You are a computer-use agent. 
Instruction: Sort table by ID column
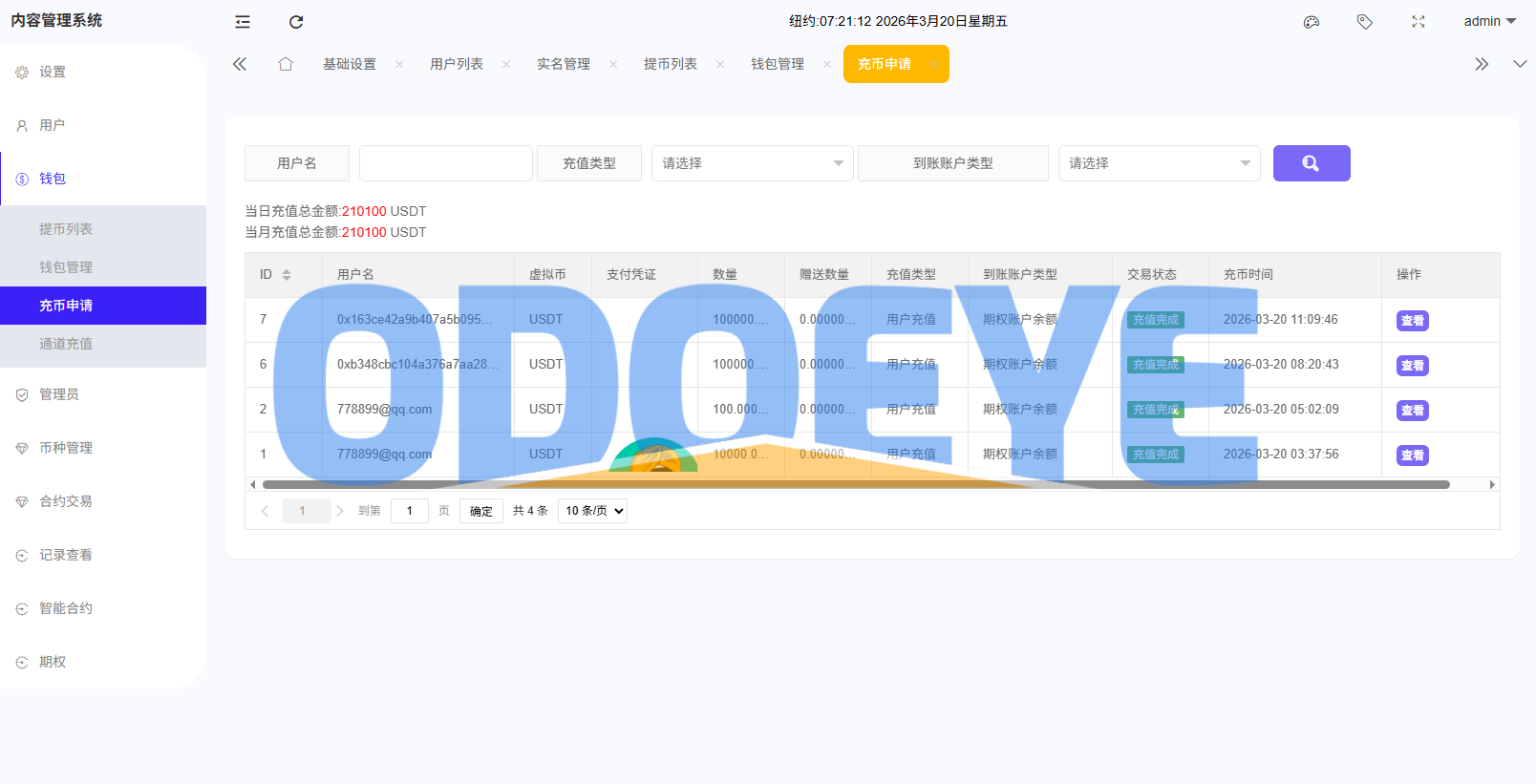[286, 275]
